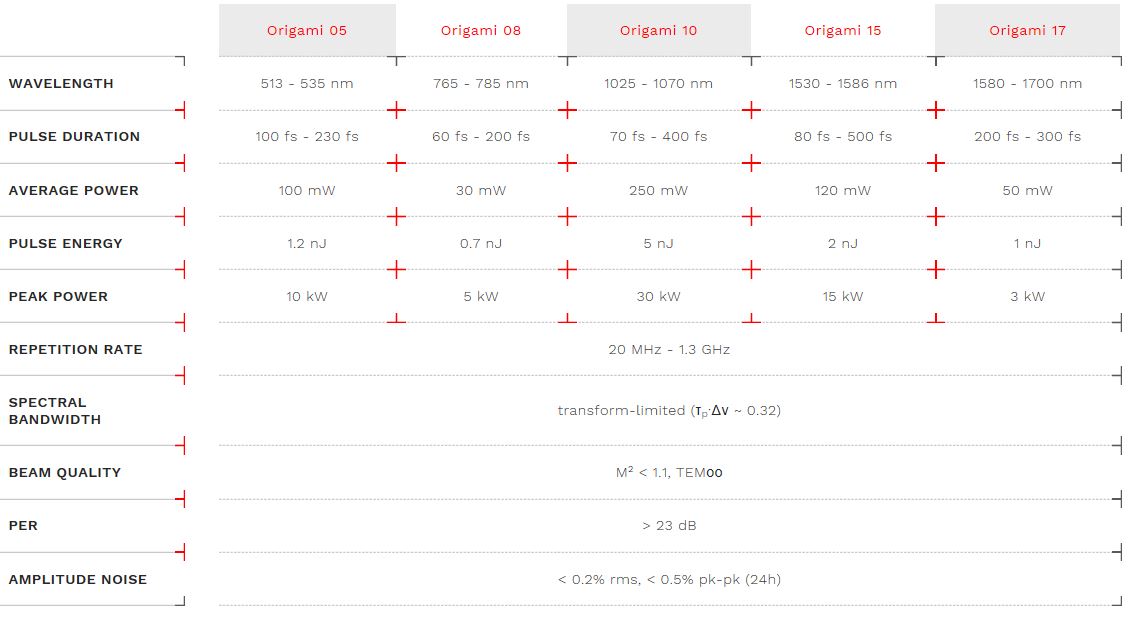This screenshot has width=1138, height=627.
Task: Click the WAVELENGTH row label
Action: tap(61, 84)
